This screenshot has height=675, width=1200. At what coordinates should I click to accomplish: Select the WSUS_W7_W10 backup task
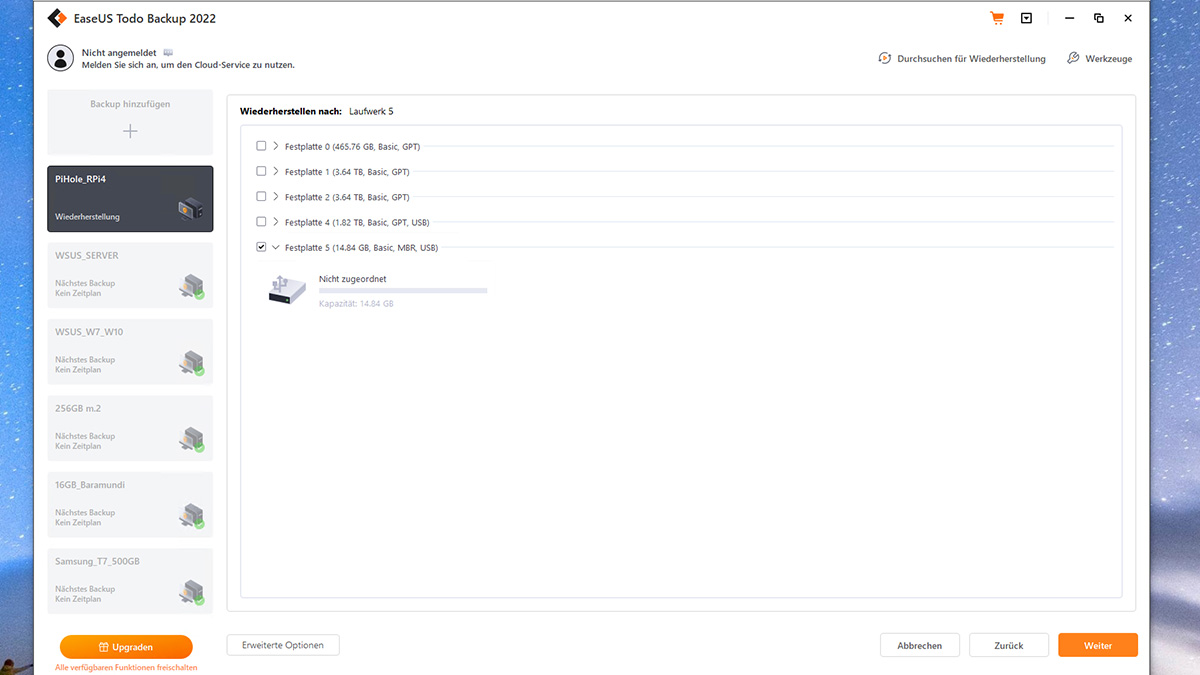coord(130,351)
